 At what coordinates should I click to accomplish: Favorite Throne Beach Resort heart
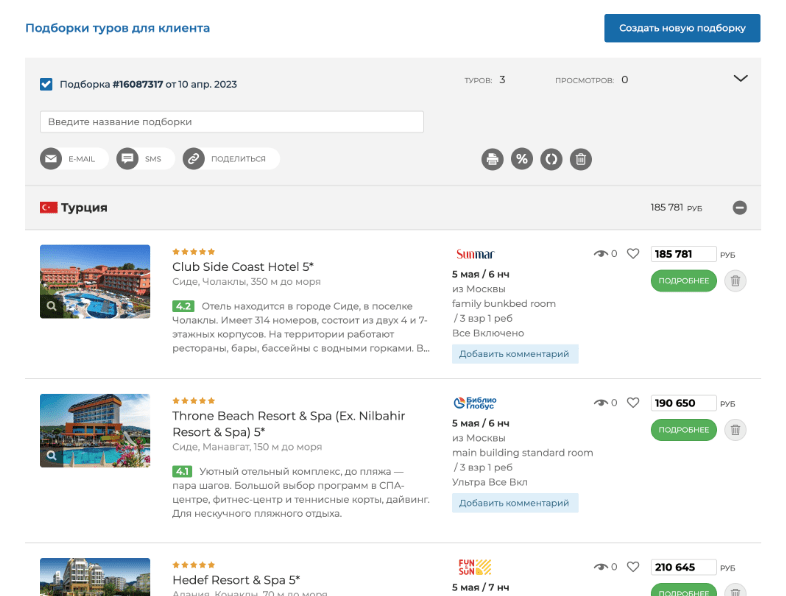pyautogui.click(x=633, y=403)
